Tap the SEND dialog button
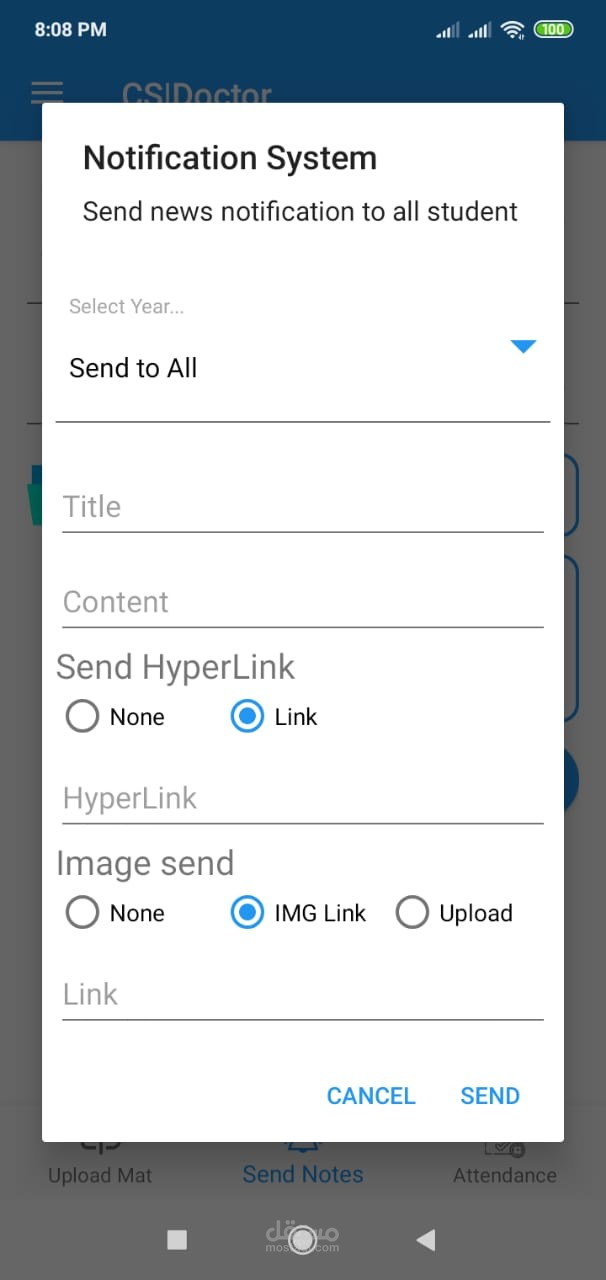The image size is (606, 1280). 490,1096
